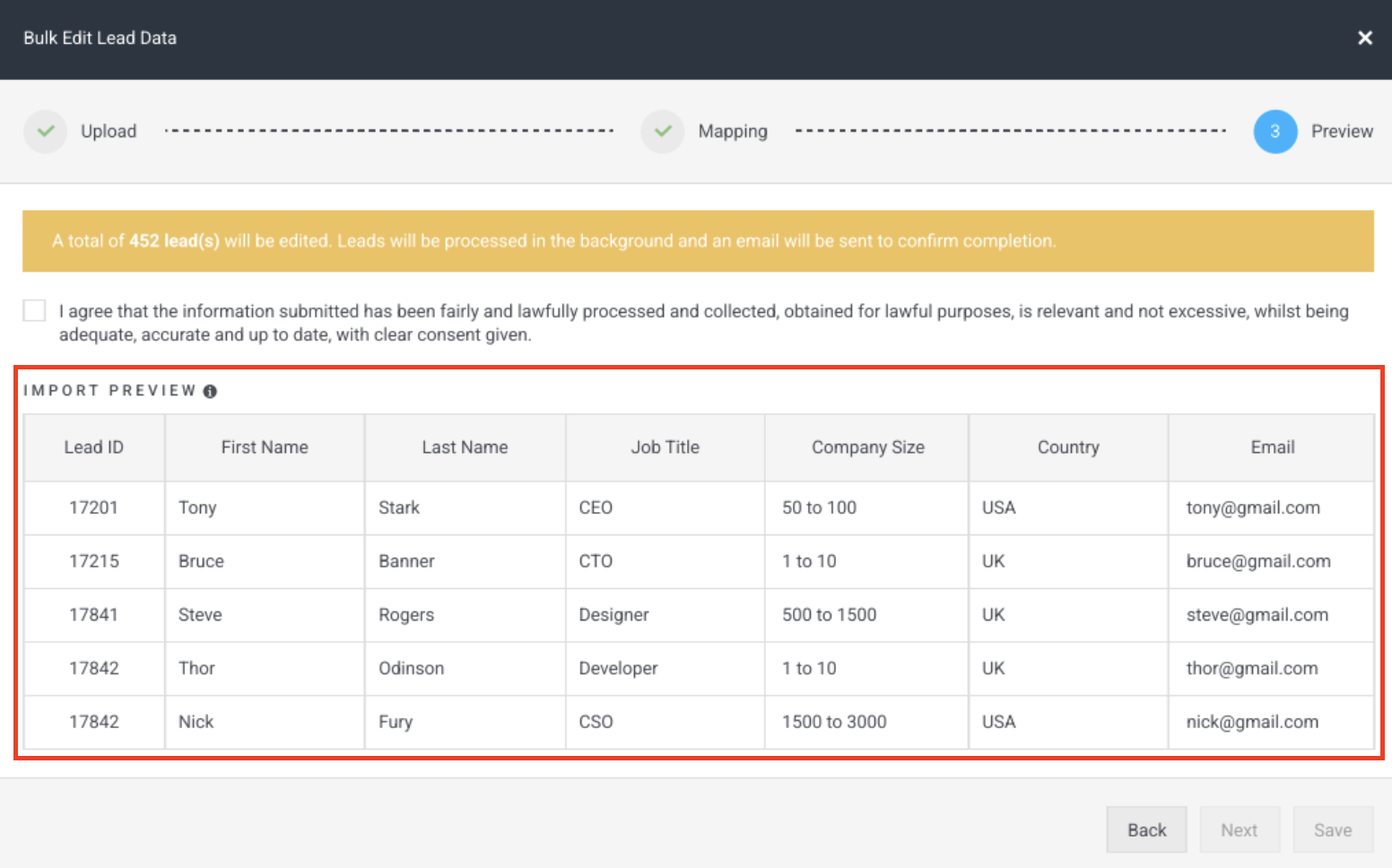This screenshot has height=868, width=1392.
Task: Click last name Stark cell
Action: [465, 508]
